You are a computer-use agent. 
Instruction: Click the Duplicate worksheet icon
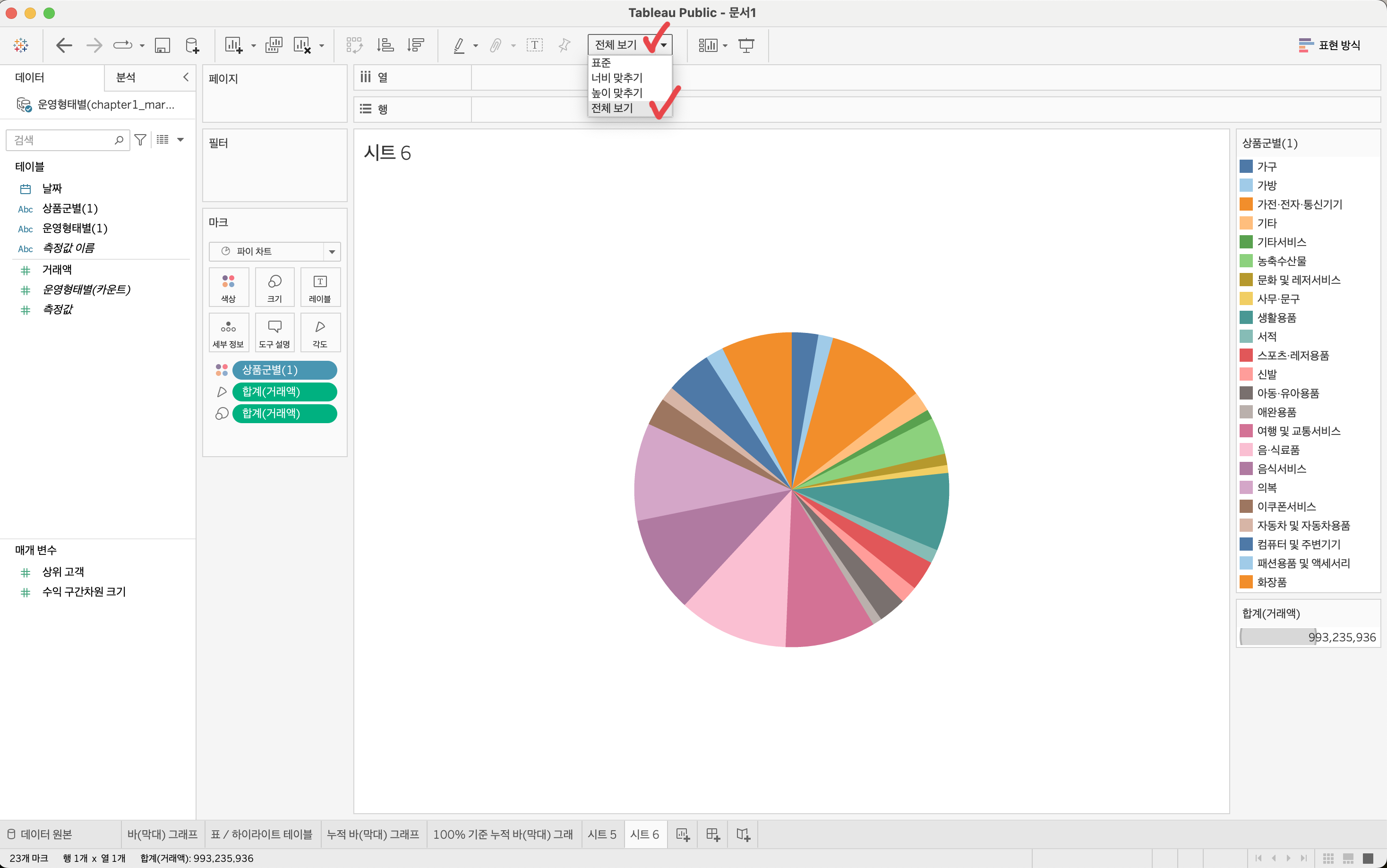274,45
